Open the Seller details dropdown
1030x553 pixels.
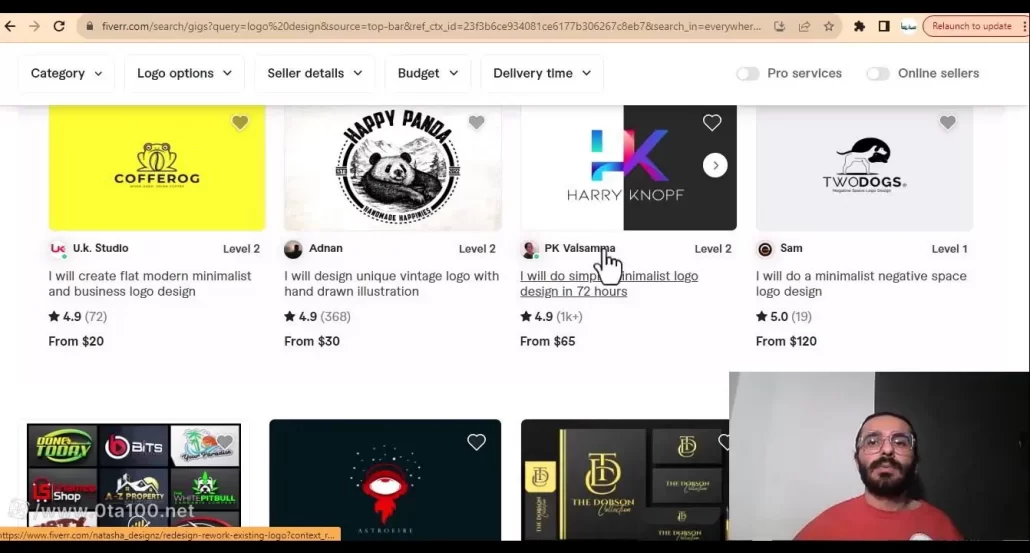coord(315,73)
